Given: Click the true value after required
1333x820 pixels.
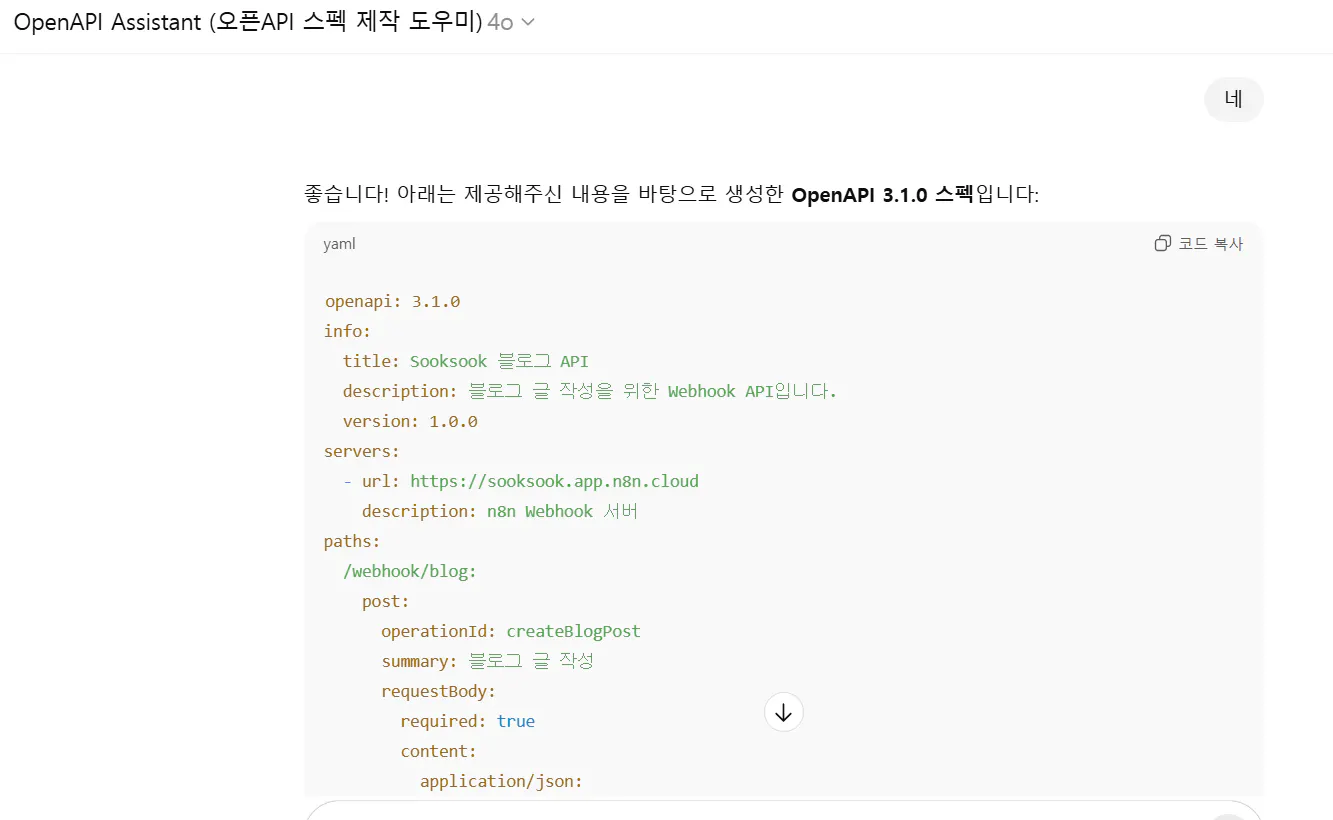Looking at the screenshot, I should [x=515, y=721].
